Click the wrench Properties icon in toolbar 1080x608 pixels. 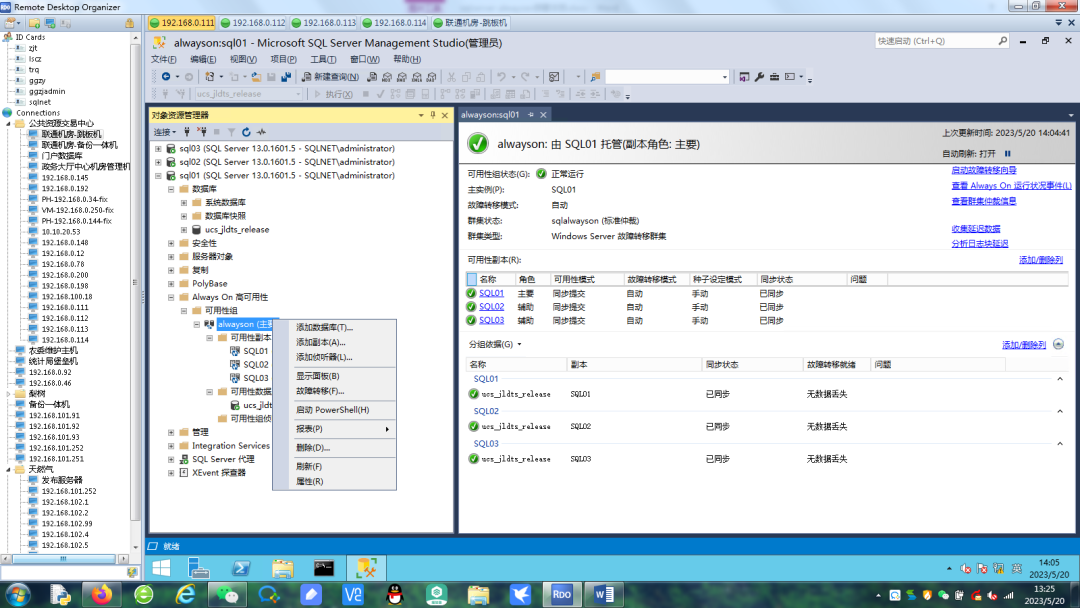pyautogui.click(x=759, y=76)
